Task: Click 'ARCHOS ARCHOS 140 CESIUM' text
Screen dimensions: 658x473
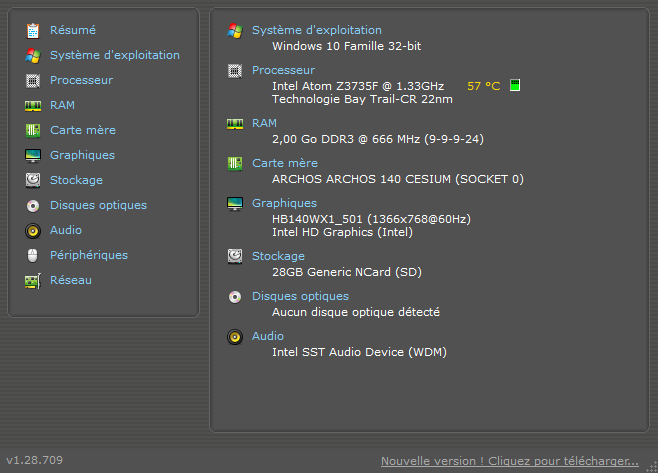Action: 361,179
